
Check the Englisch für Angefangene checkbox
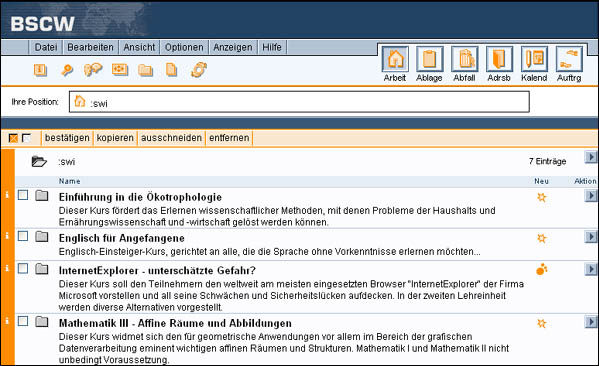(23, 236)
